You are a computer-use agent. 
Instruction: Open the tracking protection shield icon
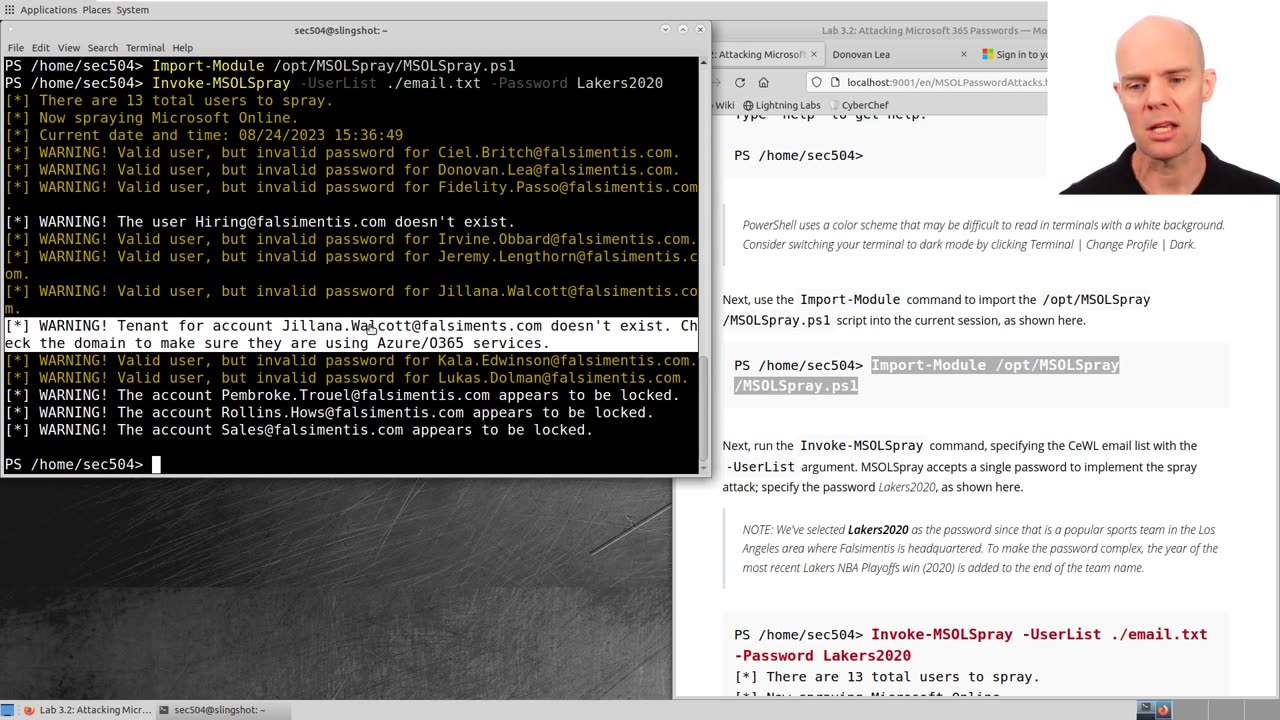point(817,82)
